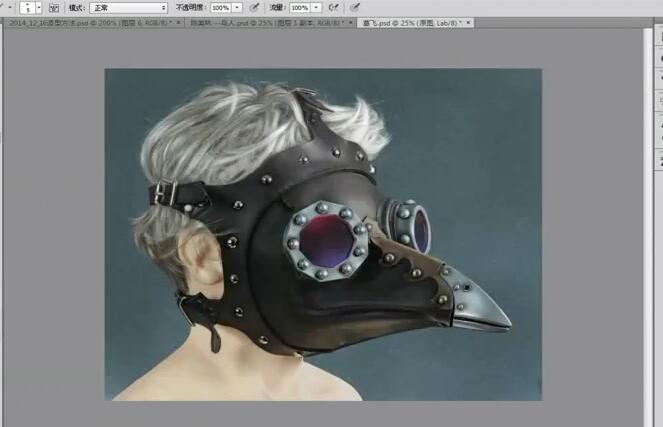
Task: Click the plague mask image on canvas
Action: [323, 234]
